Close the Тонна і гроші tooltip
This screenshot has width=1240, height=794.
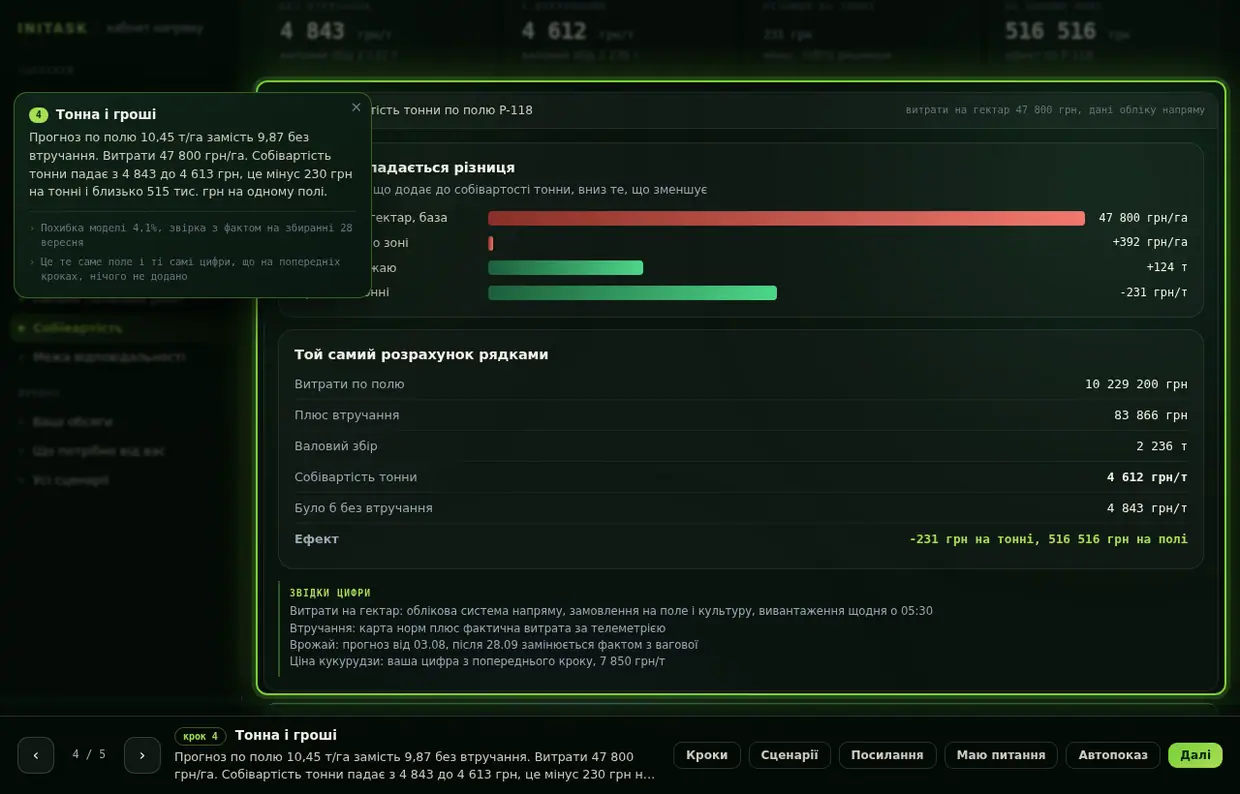point(356,108)
